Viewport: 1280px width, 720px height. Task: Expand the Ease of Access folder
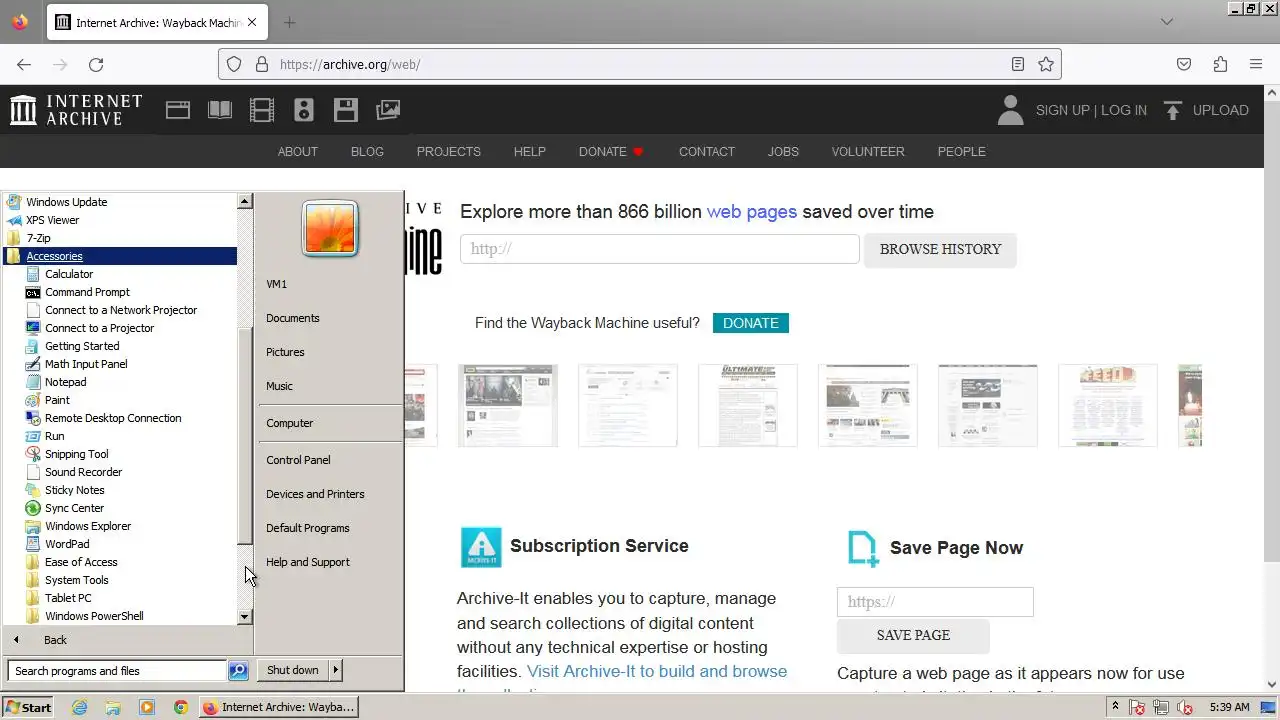click(80, 562)
